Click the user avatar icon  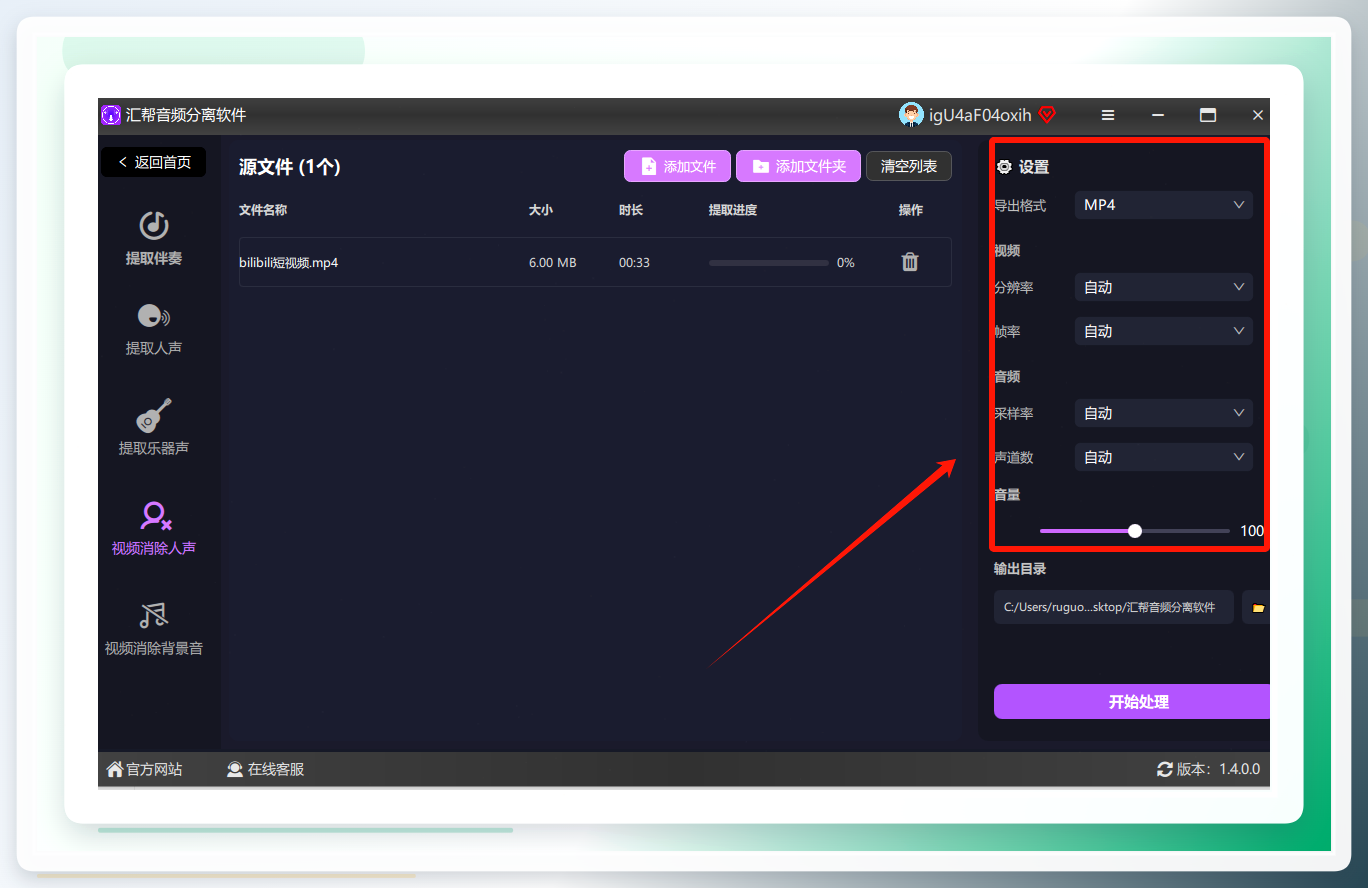(911, 115)
